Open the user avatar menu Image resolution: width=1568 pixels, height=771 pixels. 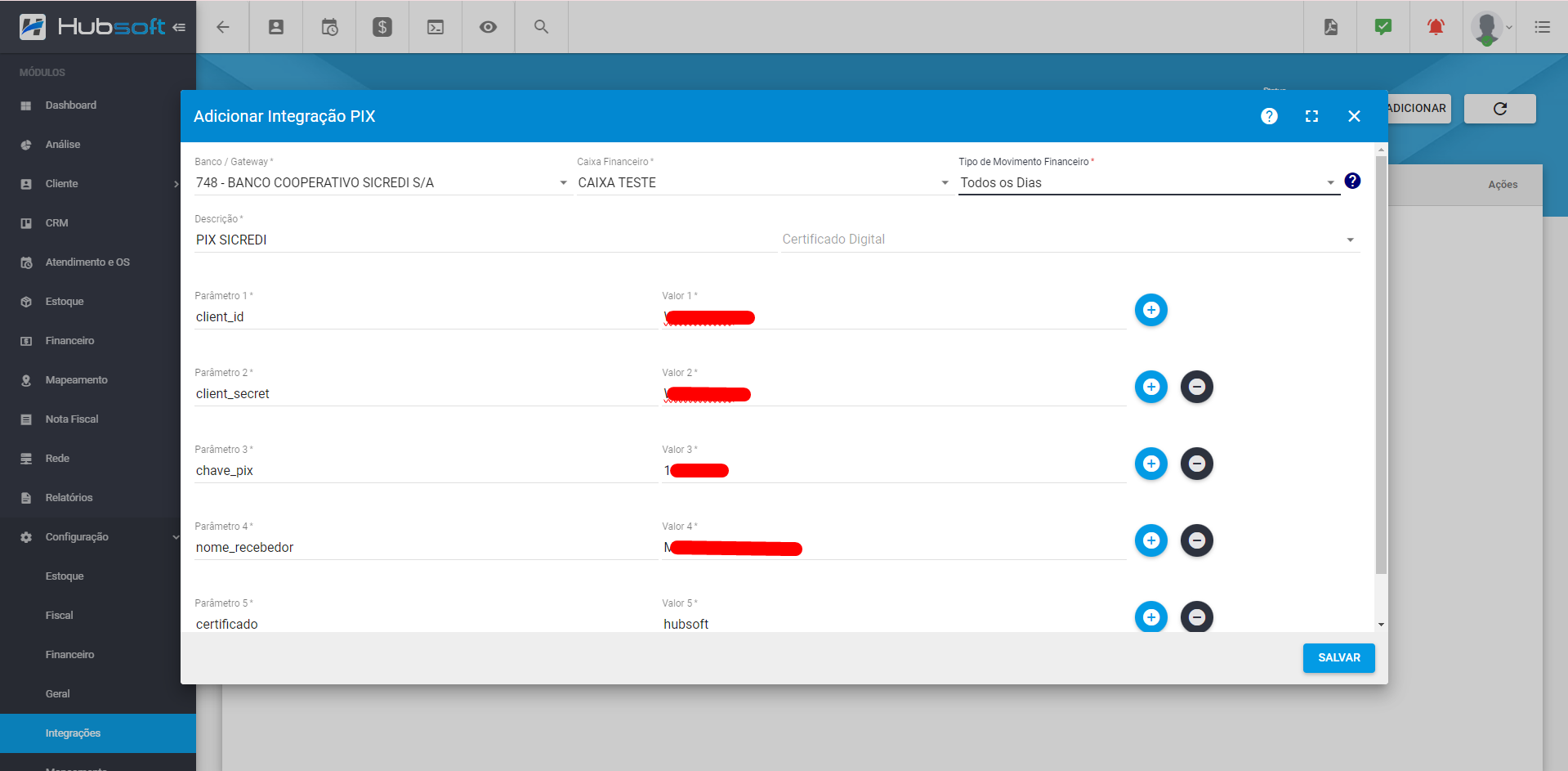pyautogui.click(x=1491, y=27)
